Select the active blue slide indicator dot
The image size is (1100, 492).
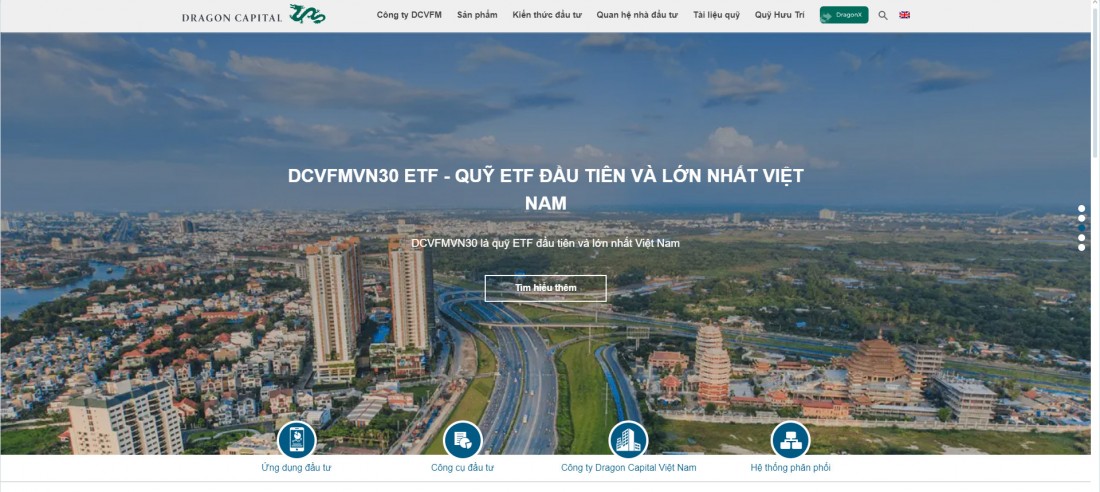(x=1082, y=227)
